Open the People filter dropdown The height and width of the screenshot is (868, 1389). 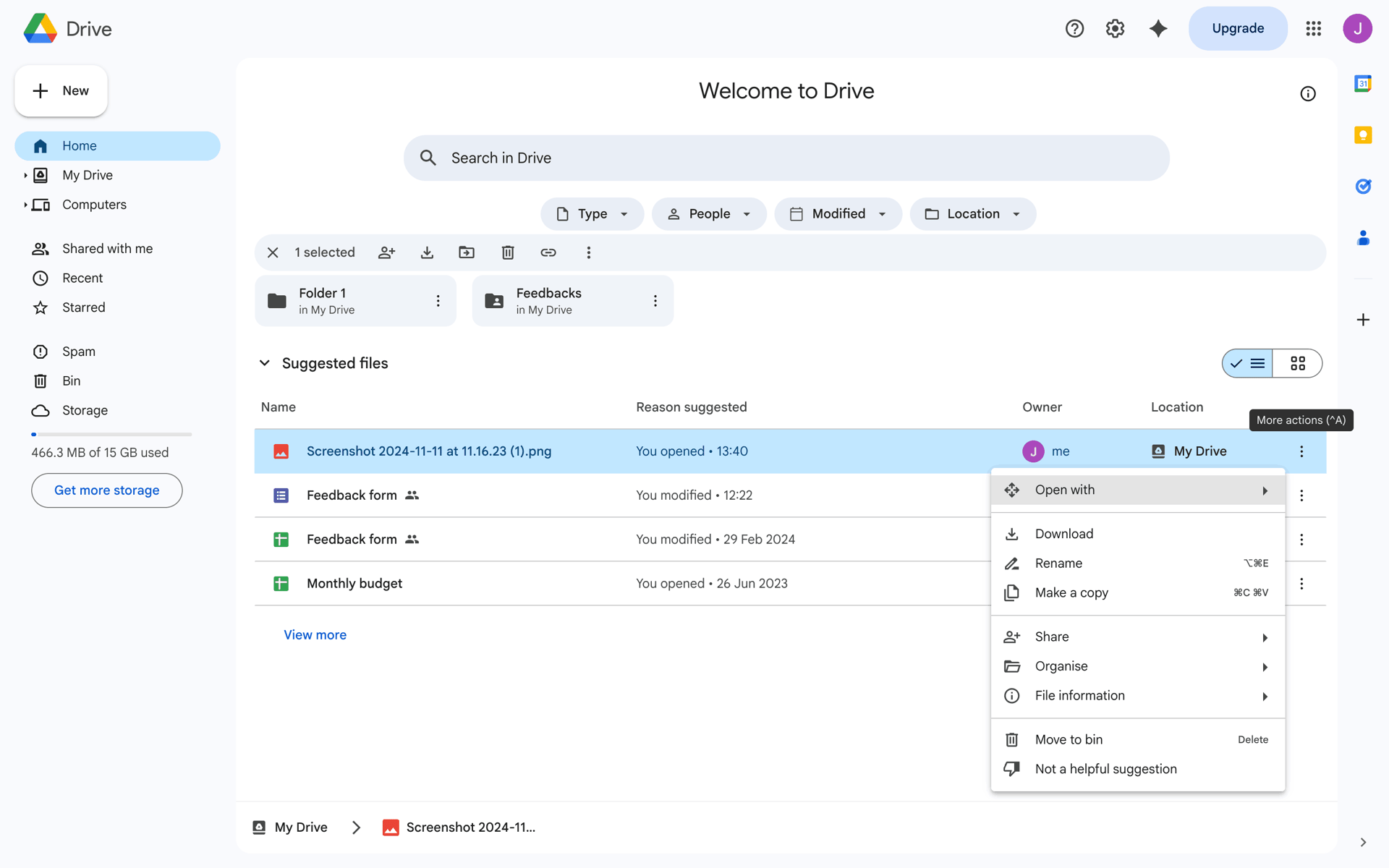[709, 214]
